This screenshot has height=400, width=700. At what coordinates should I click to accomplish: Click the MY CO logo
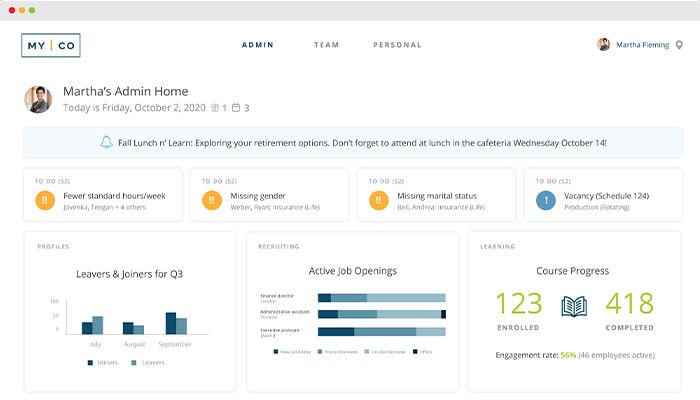tap(50, 45)
